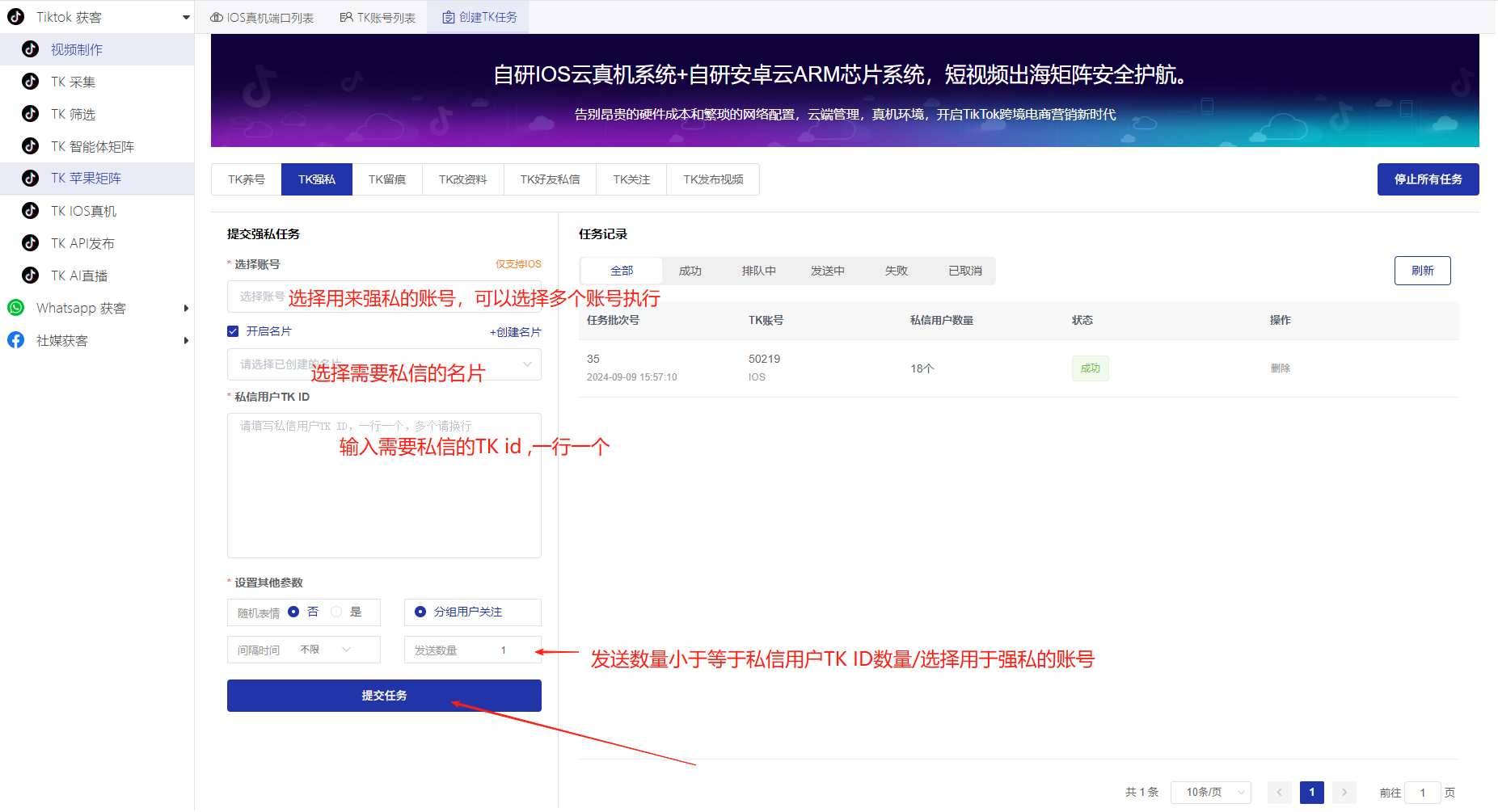Uncheck the 开启名片 checkbox

coord(233,330)
